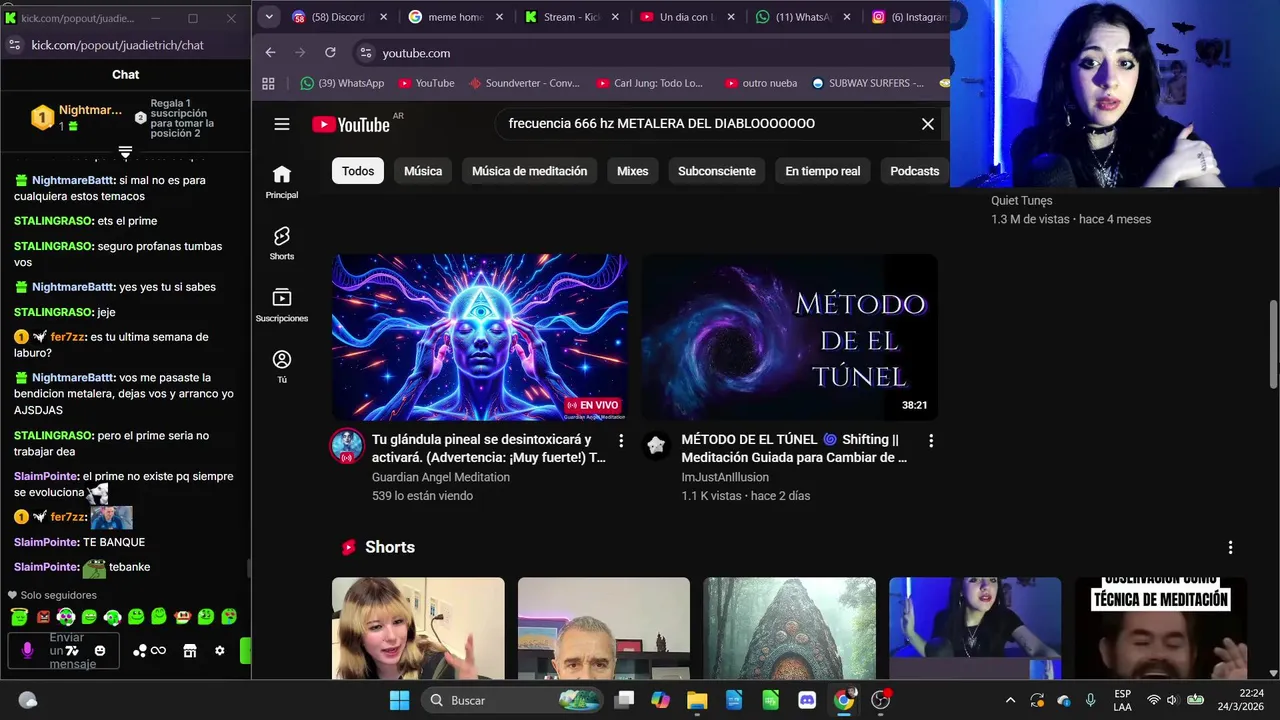Viewport: 1280px width, 720px height.
Task: Click the purple microphone in chat input
Action: 27,651
